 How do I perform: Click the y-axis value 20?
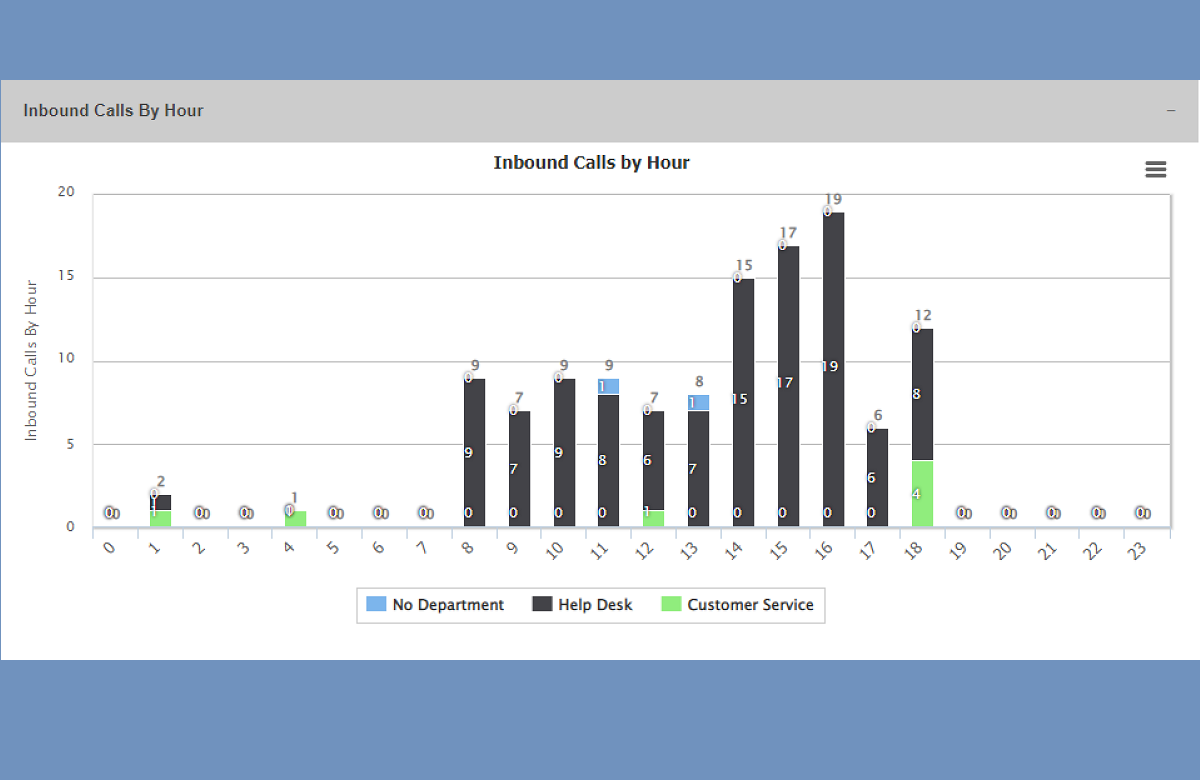66,193
